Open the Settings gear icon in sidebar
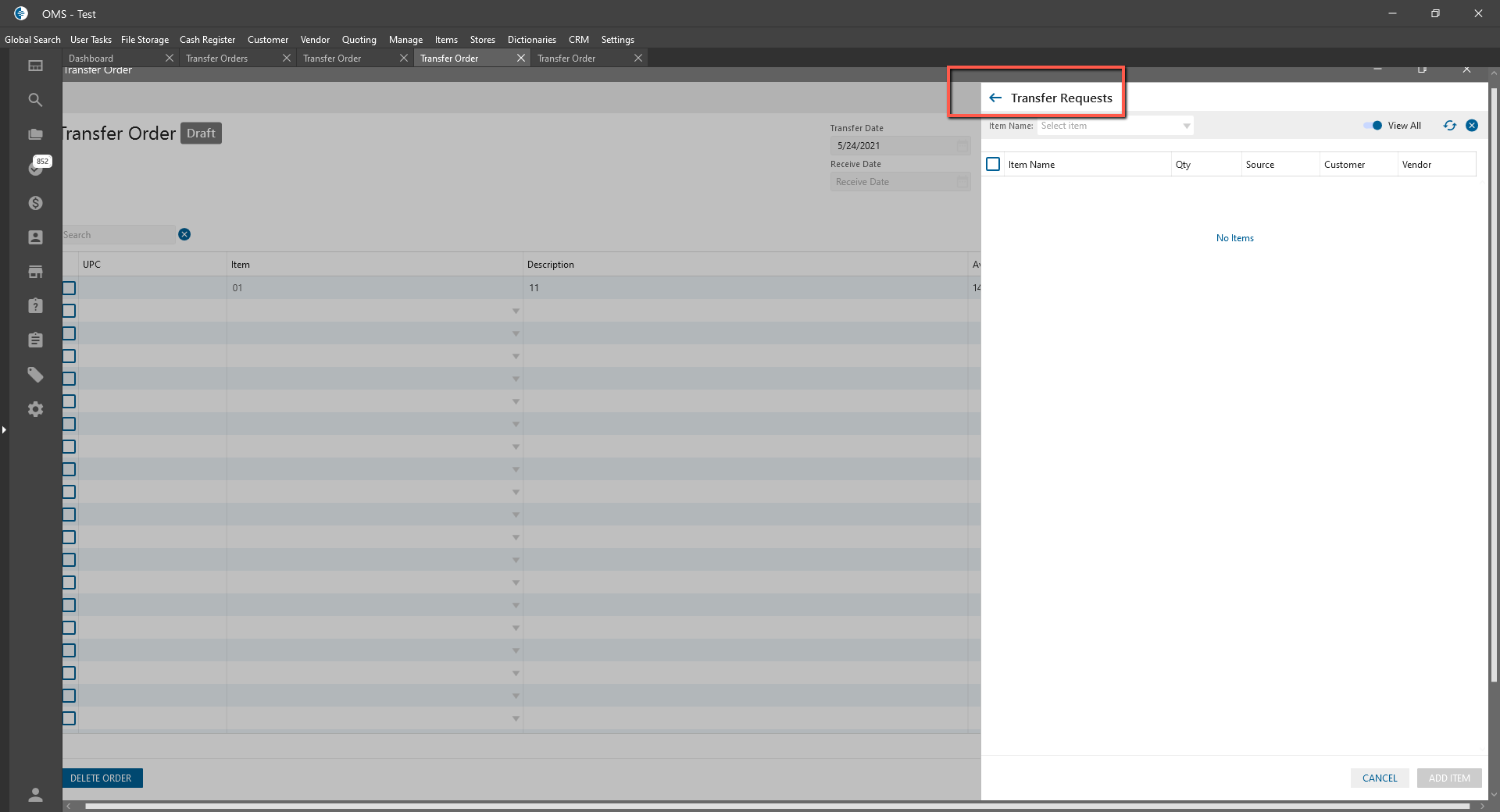This screenshot has width=1500, height=812. [35, 409]
